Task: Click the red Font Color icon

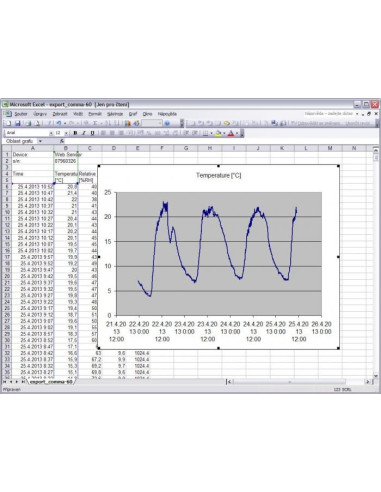Action: (x=231, y=133)
